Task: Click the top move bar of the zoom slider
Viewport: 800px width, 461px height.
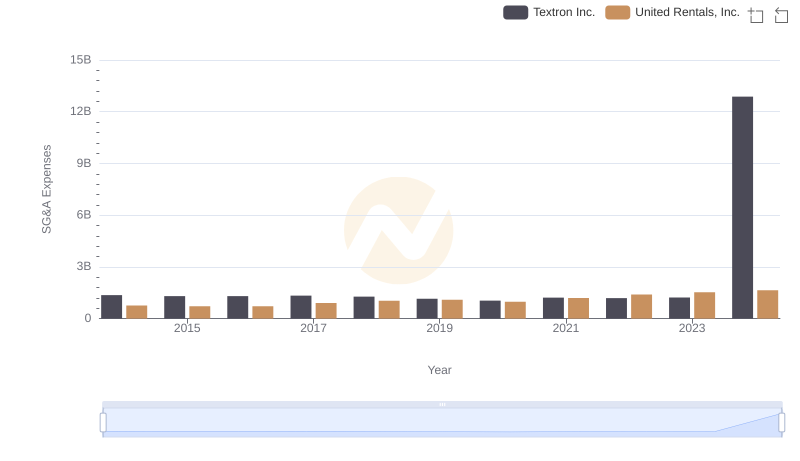Action: click(x=442, y=404)
